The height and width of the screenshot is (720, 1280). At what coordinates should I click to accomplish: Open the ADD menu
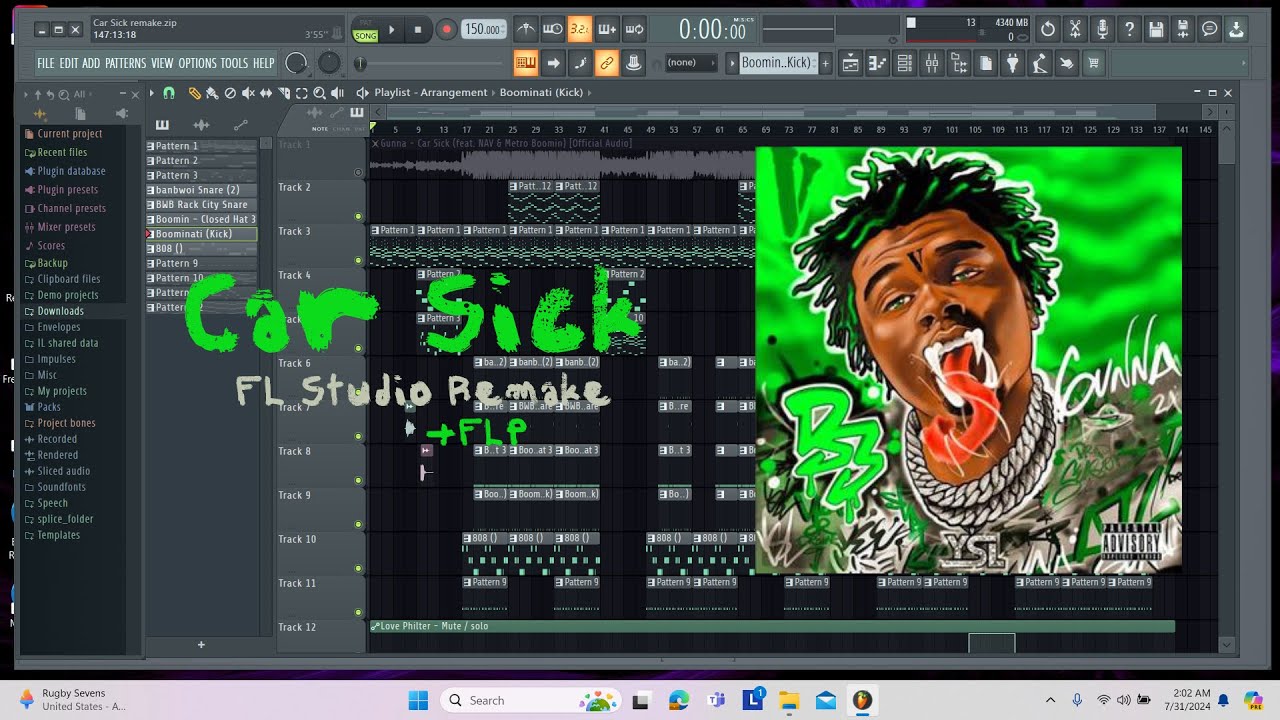click(91, 63)
